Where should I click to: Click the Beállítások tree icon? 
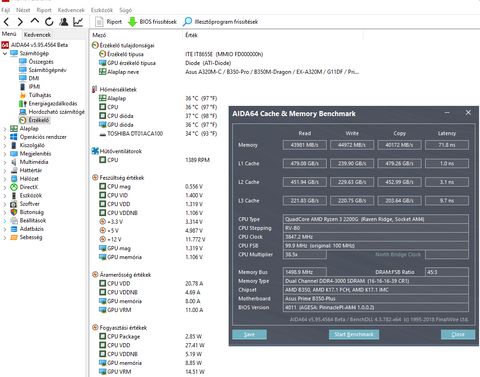tap(14, 220)
